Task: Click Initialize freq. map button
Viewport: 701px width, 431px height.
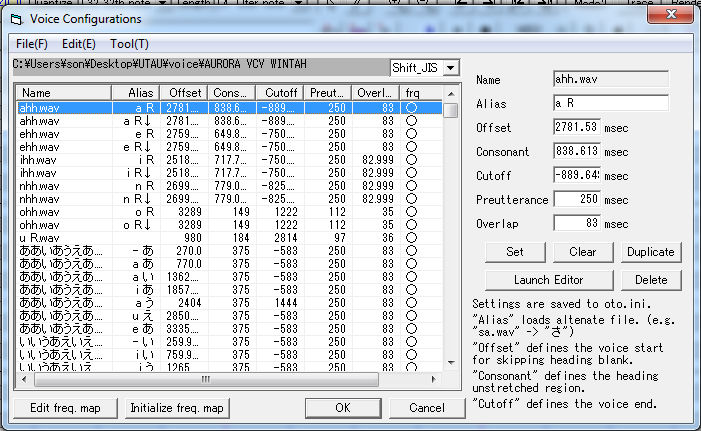Action: pos(176,408)
